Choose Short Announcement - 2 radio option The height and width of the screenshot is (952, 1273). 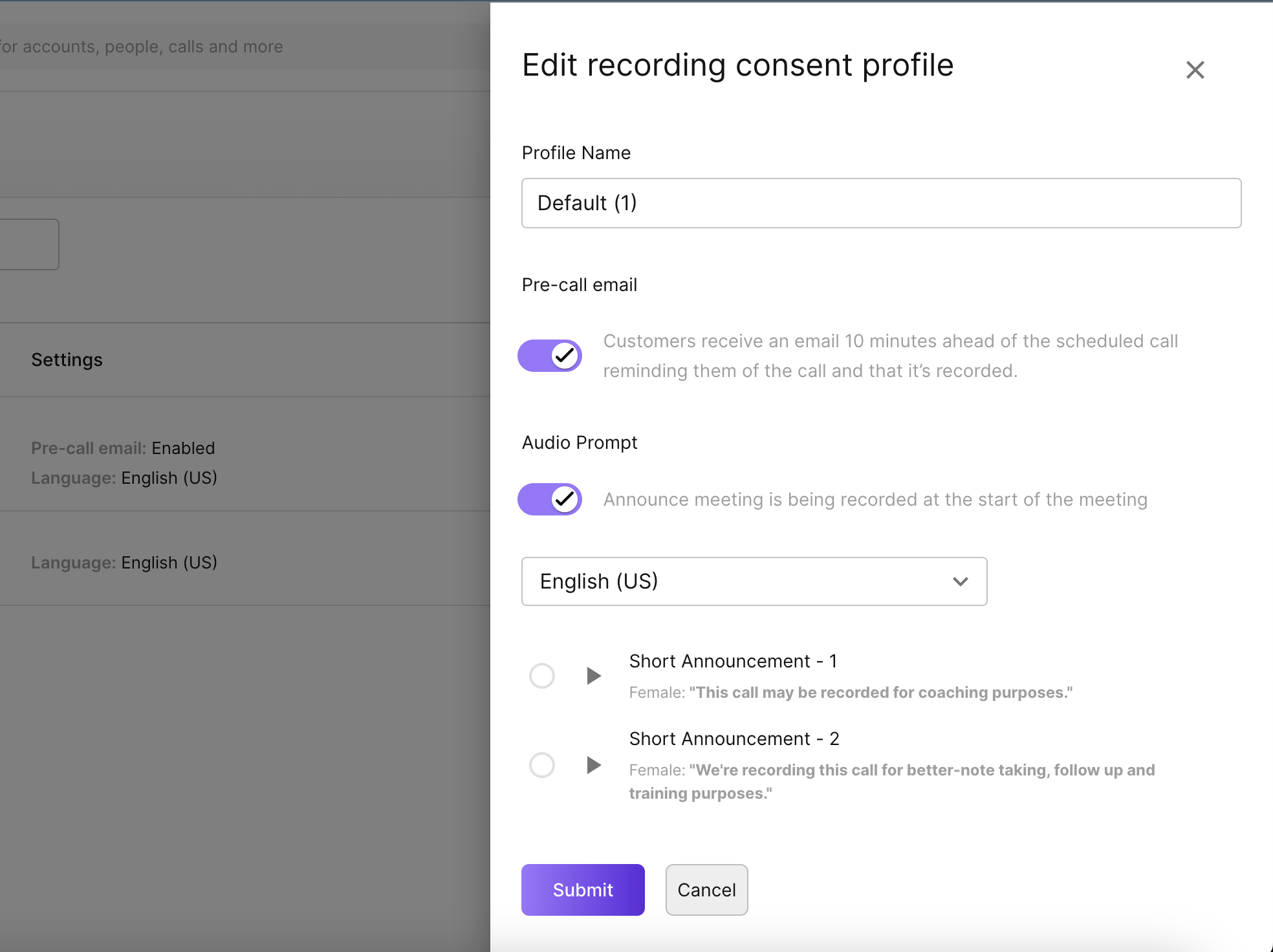pyautogui.click(x=542, y=765)
